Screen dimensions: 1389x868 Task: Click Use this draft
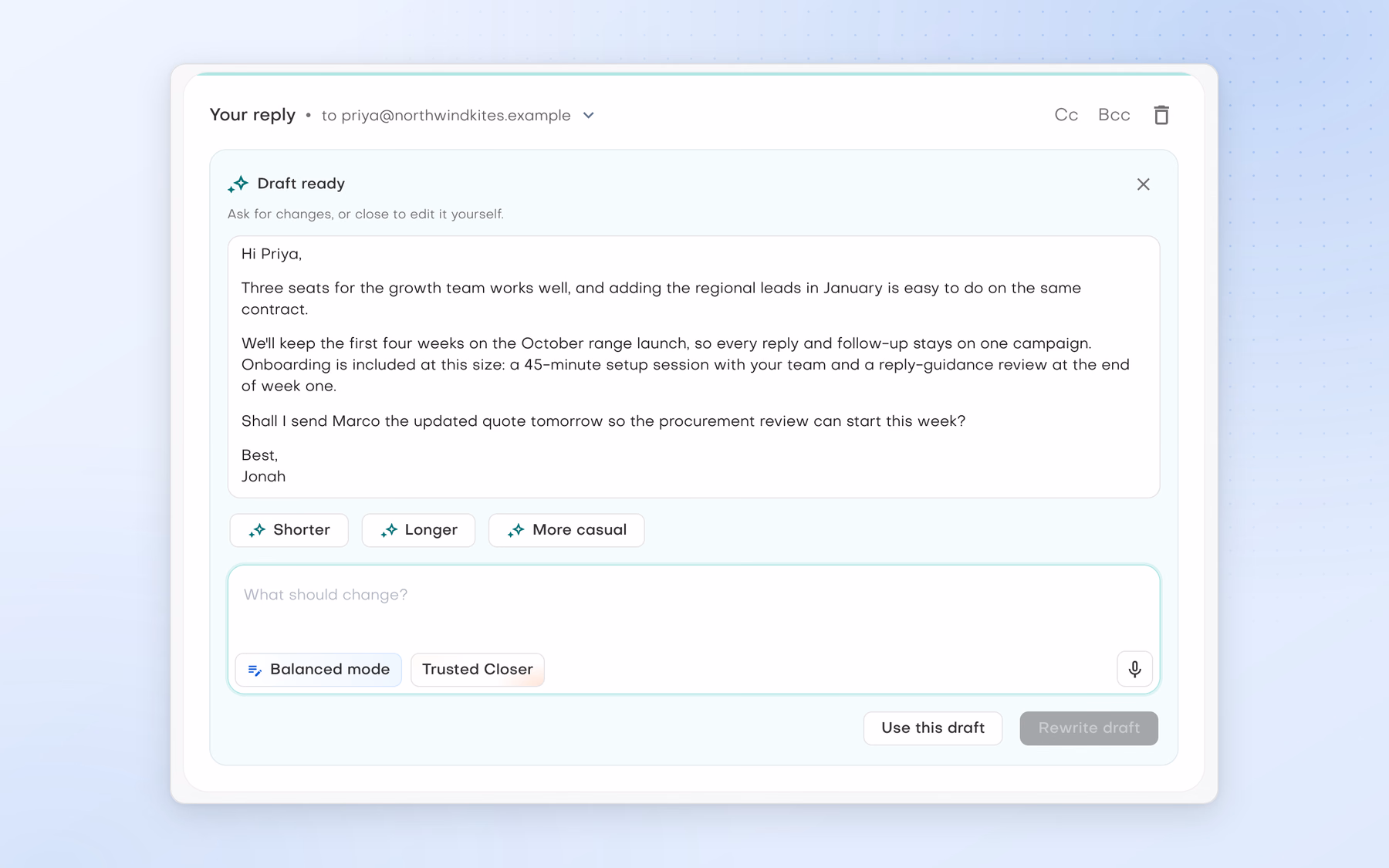[x=932, y=728]
